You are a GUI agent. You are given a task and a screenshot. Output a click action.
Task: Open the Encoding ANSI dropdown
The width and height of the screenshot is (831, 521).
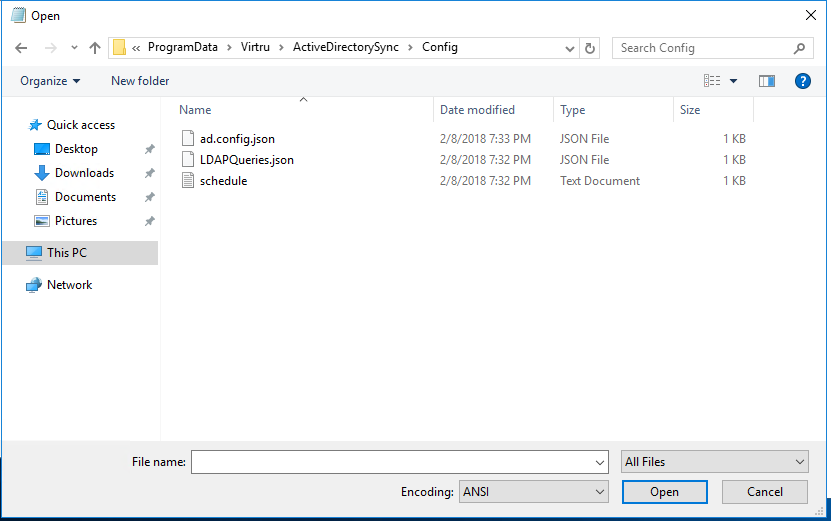[533, 492]
